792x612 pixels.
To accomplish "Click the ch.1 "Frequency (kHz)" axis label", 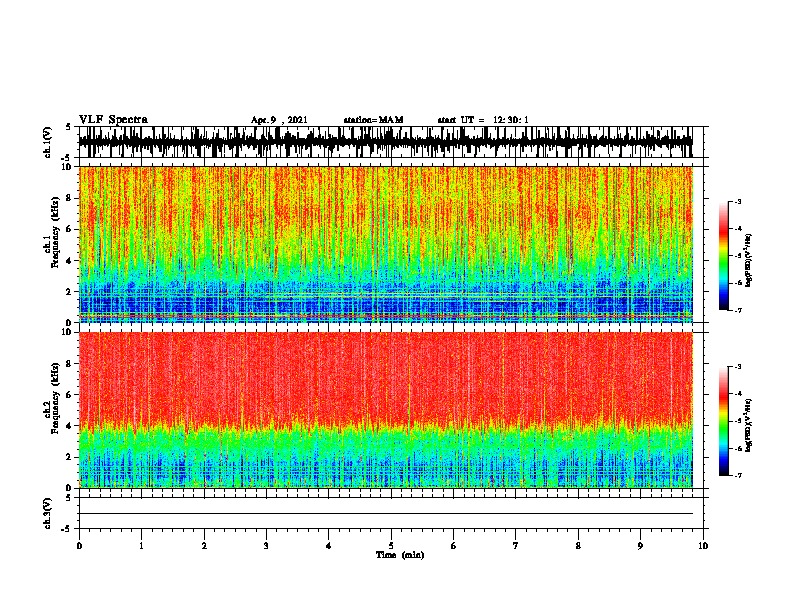I will tap(55, 233).
